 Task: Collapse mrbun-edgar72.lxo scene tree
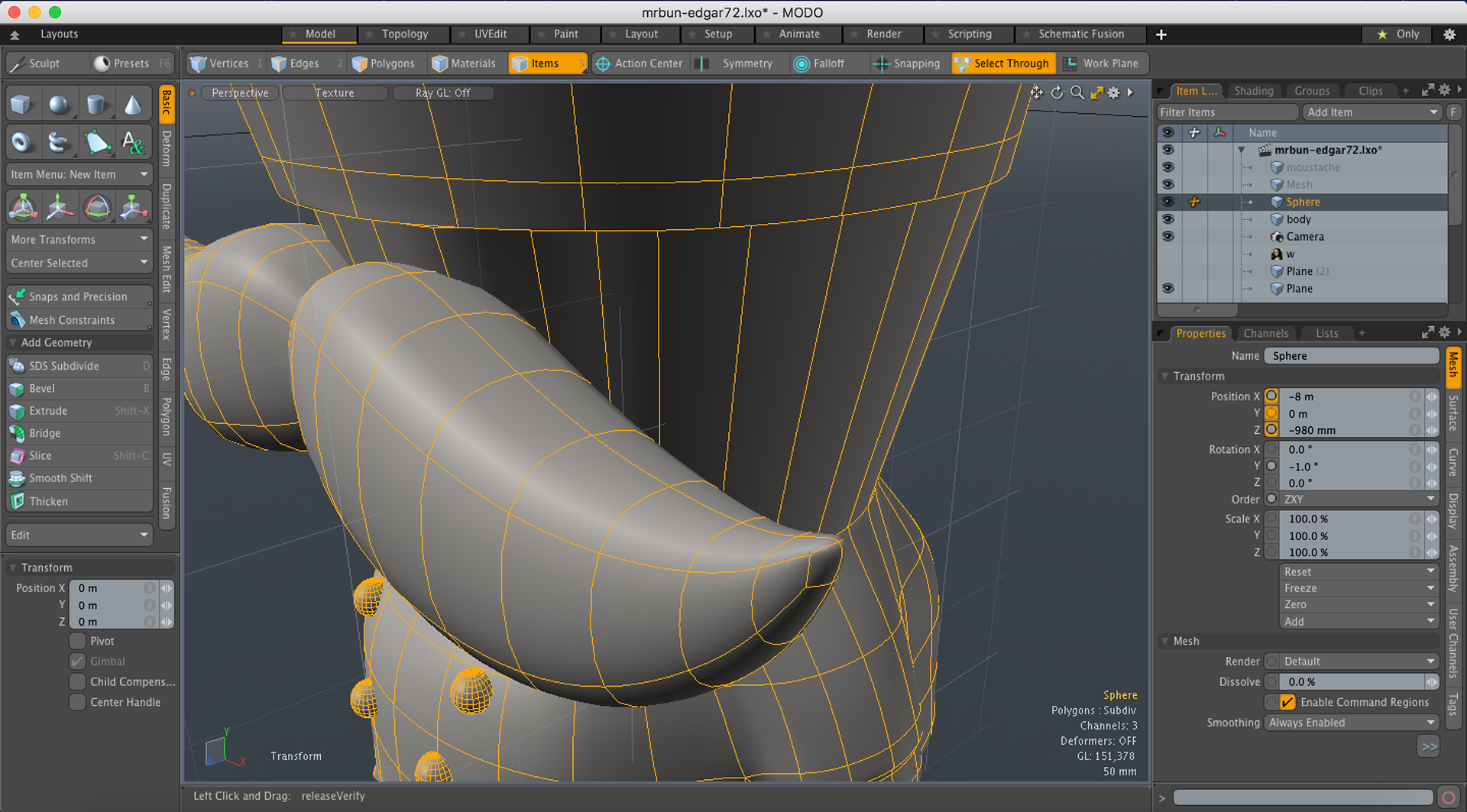pos(1242,150)
